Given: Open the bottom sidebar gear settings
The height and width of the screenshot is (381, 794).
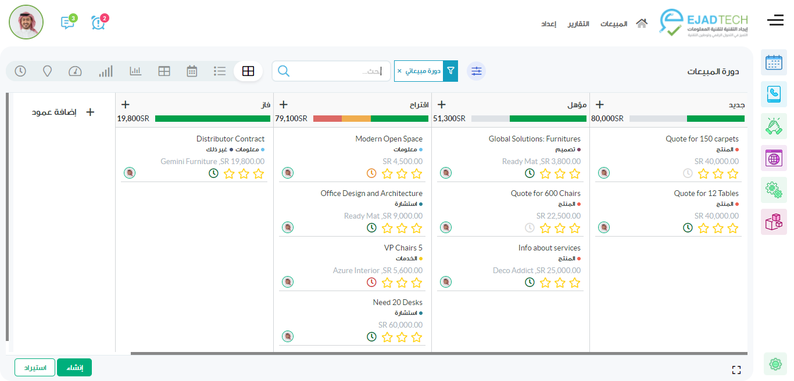Looking at the screenshot, I should pyautogui.click(x=775, y=364).
